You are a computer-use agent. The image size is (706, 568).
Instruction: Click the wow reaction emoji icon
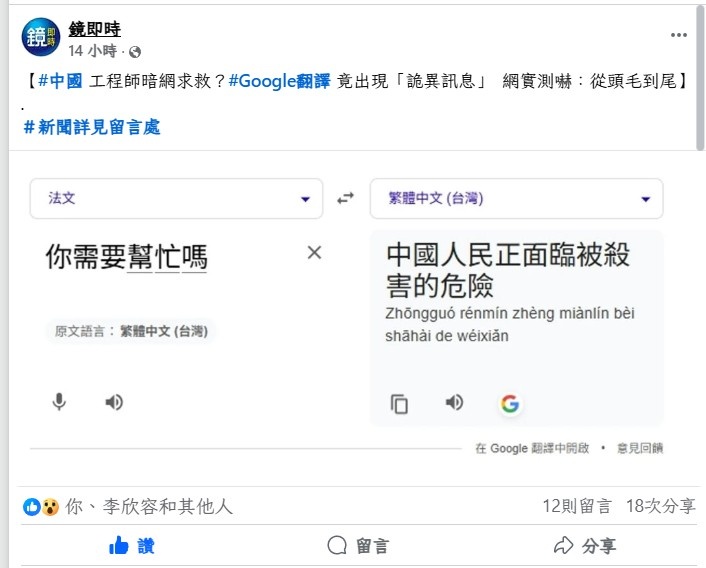click(x=50, y=507)
